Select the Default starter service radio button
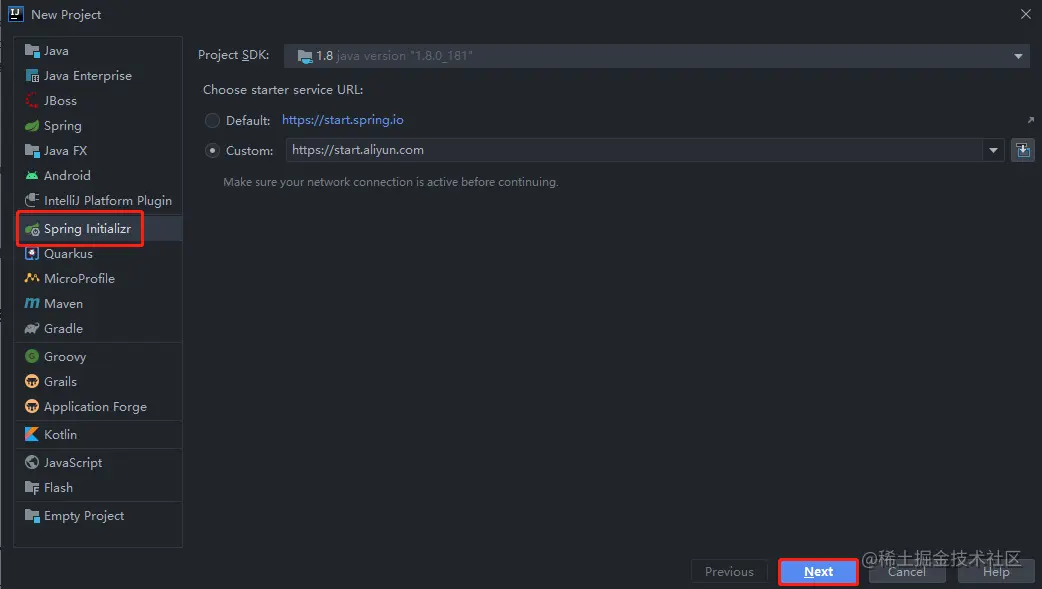 tap(212, 120)
